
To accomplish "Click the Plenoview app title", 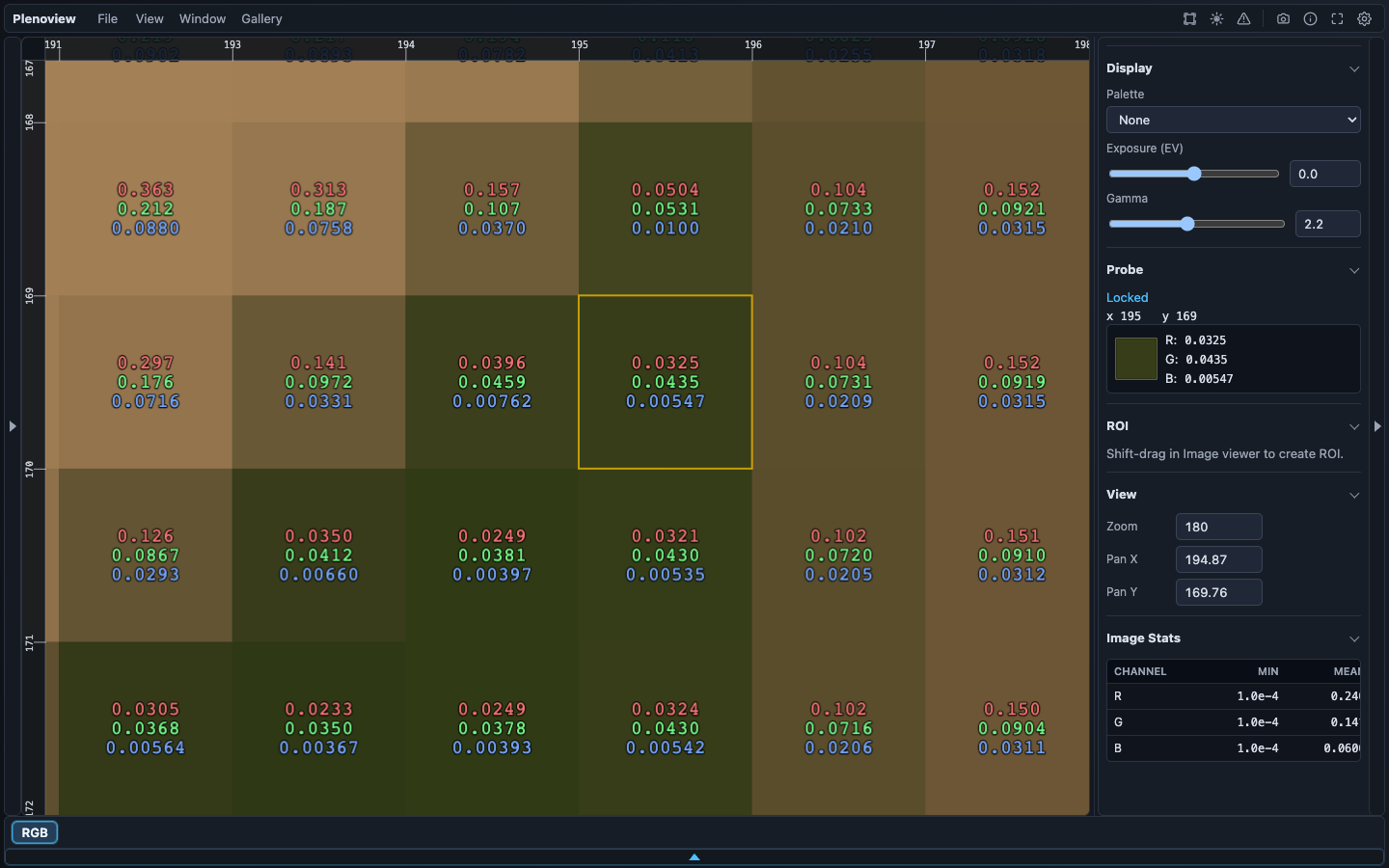I will click(x=44, y=18).
